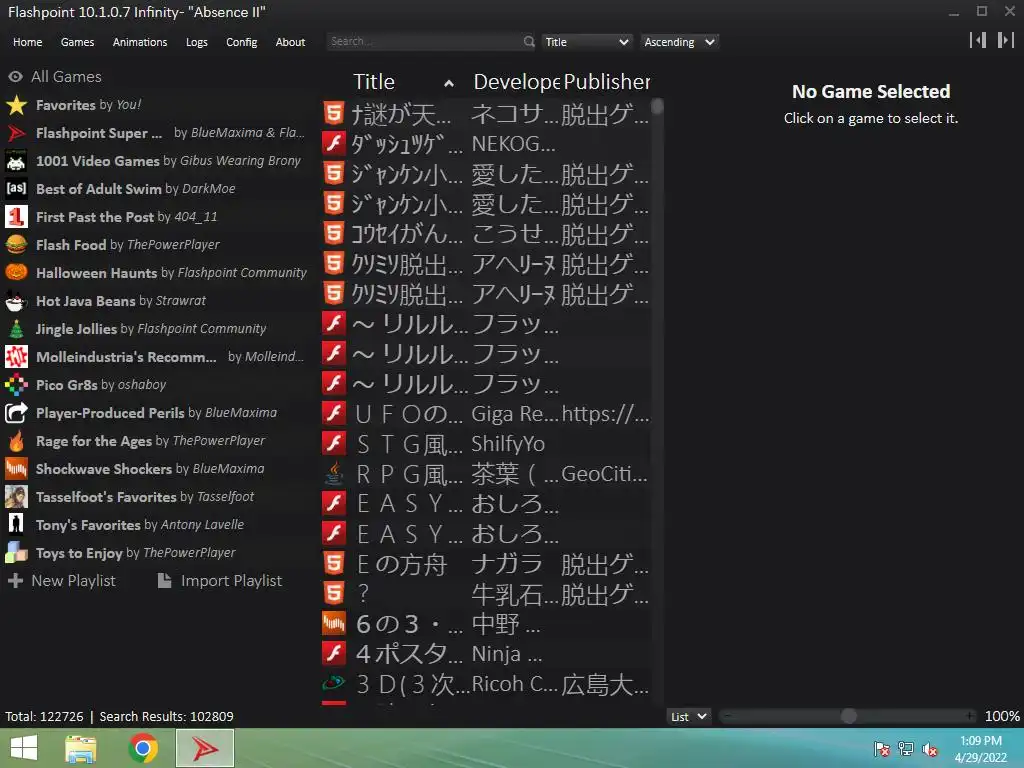Click the Import Playlist button
The height and width of the screenshot is (768, 1024).
click(x=220, y=581)
